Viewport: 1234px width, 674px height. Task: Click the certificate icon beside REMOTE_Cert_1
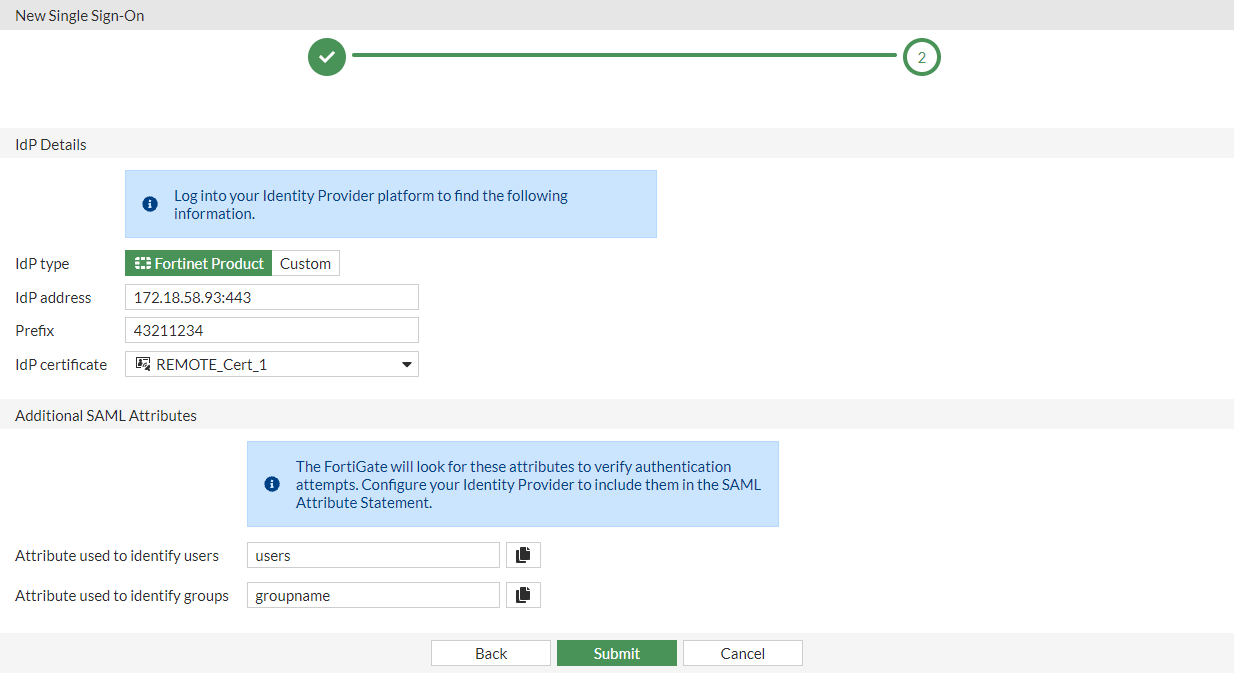(142, 364)
